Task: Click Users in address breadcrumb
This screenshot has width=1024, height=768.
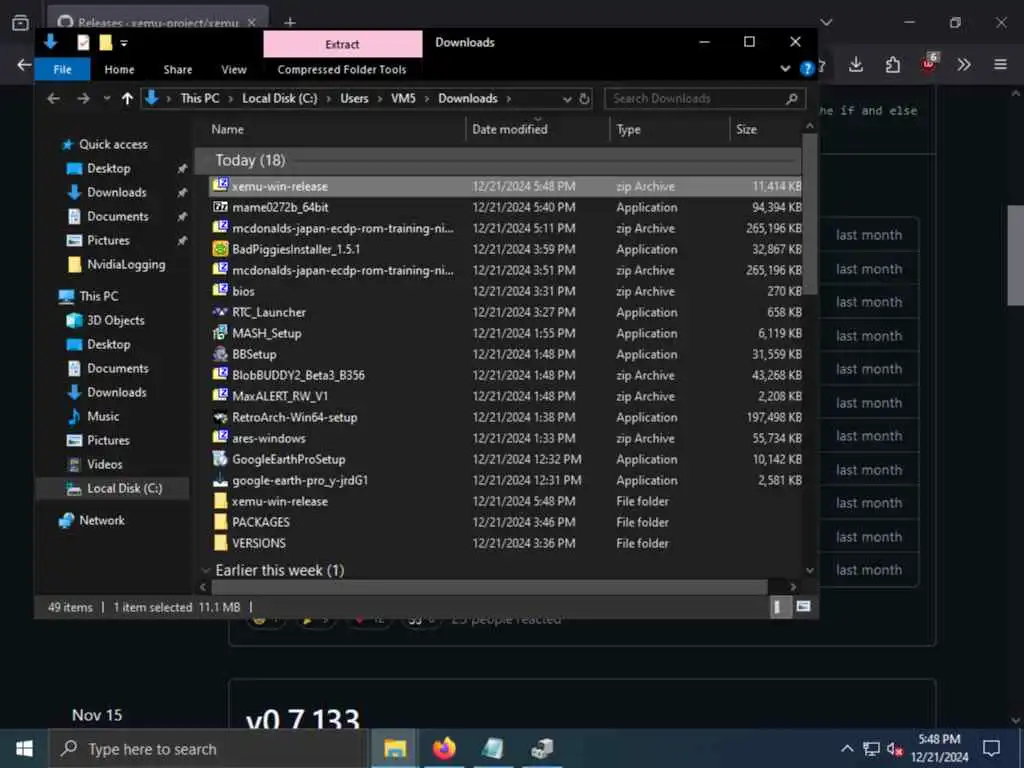Action: click(354, 99)
